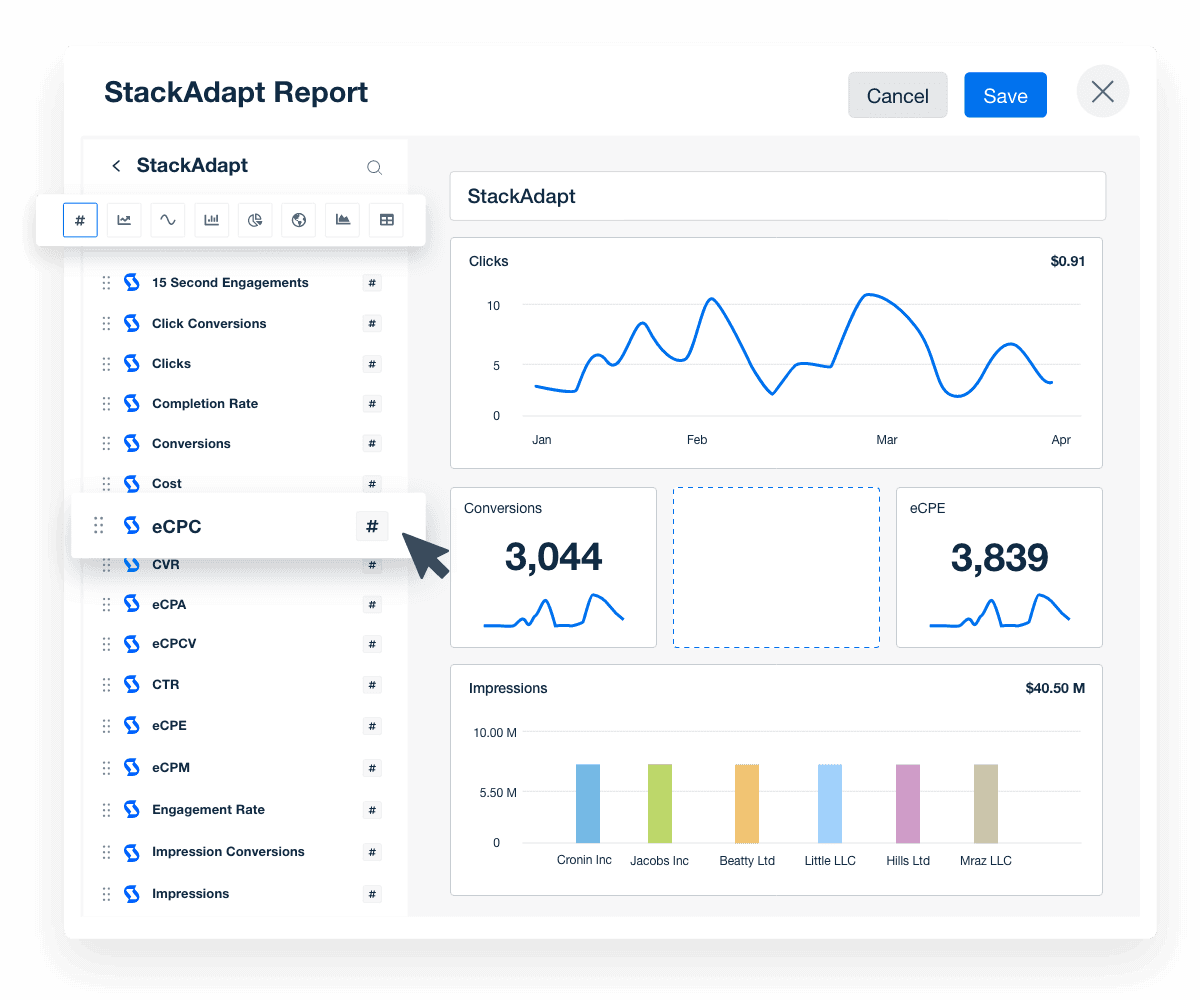Go back using the StackAdapt chevron
The image size is (1200, 1000).
pos(116,166)
